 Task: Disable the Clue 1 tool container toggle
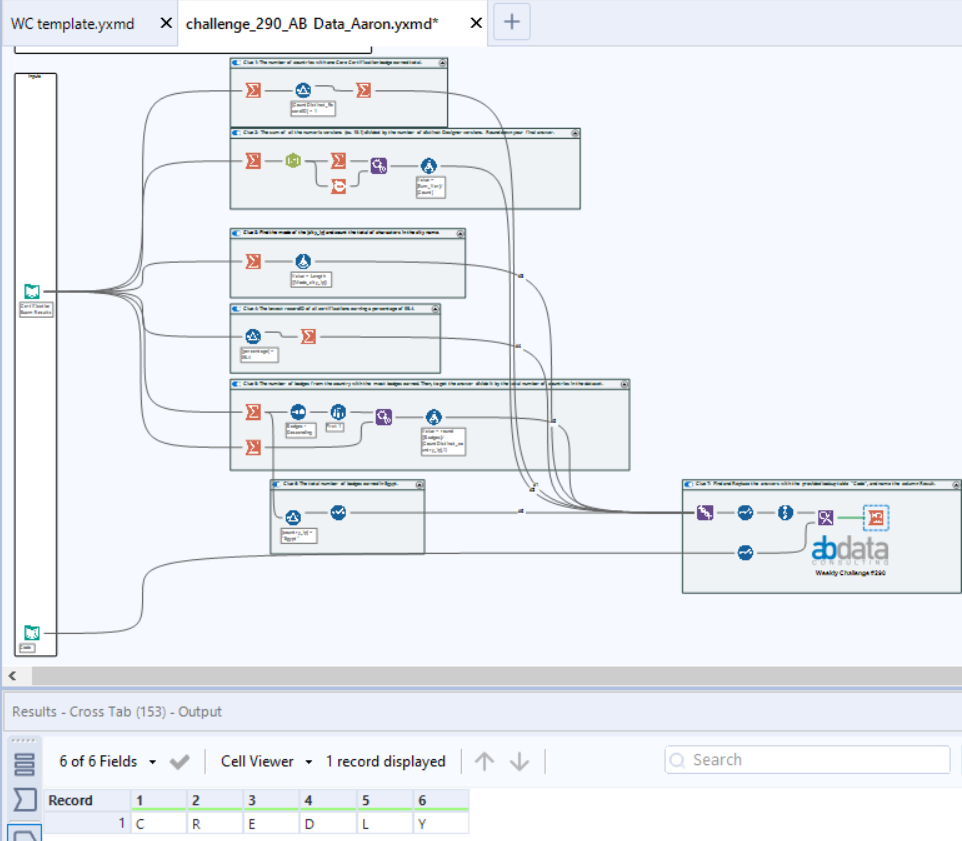point(236,63)
